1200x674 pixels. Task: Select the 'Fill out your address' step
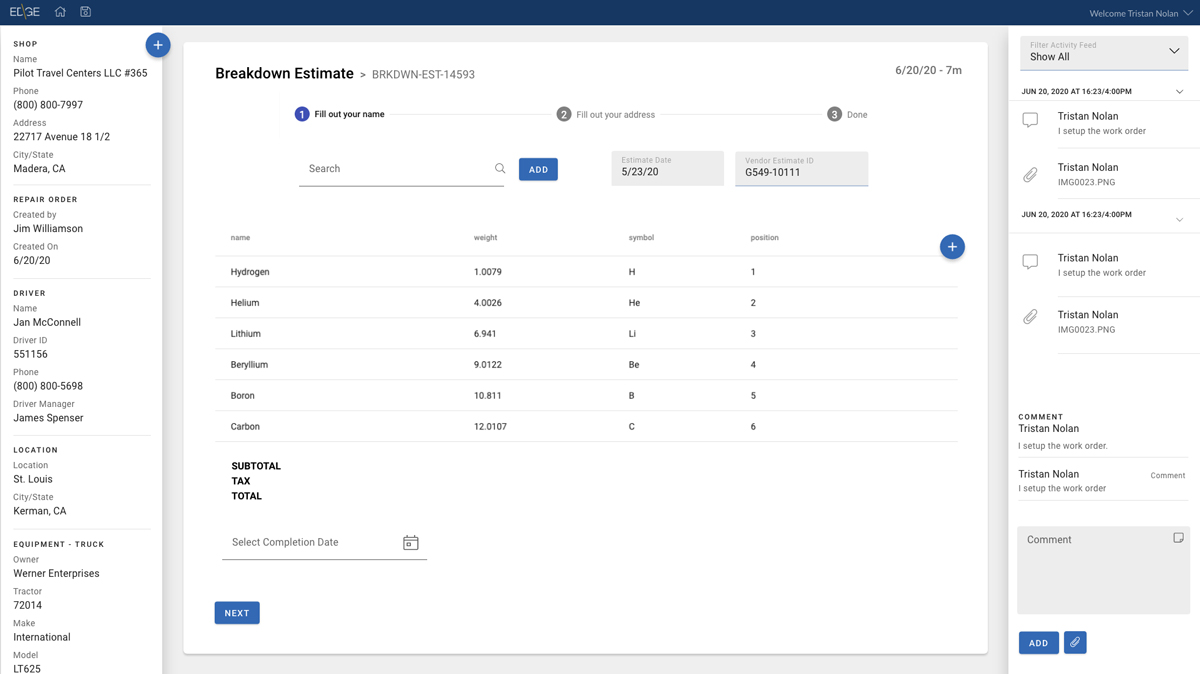[x=605, y=115]
